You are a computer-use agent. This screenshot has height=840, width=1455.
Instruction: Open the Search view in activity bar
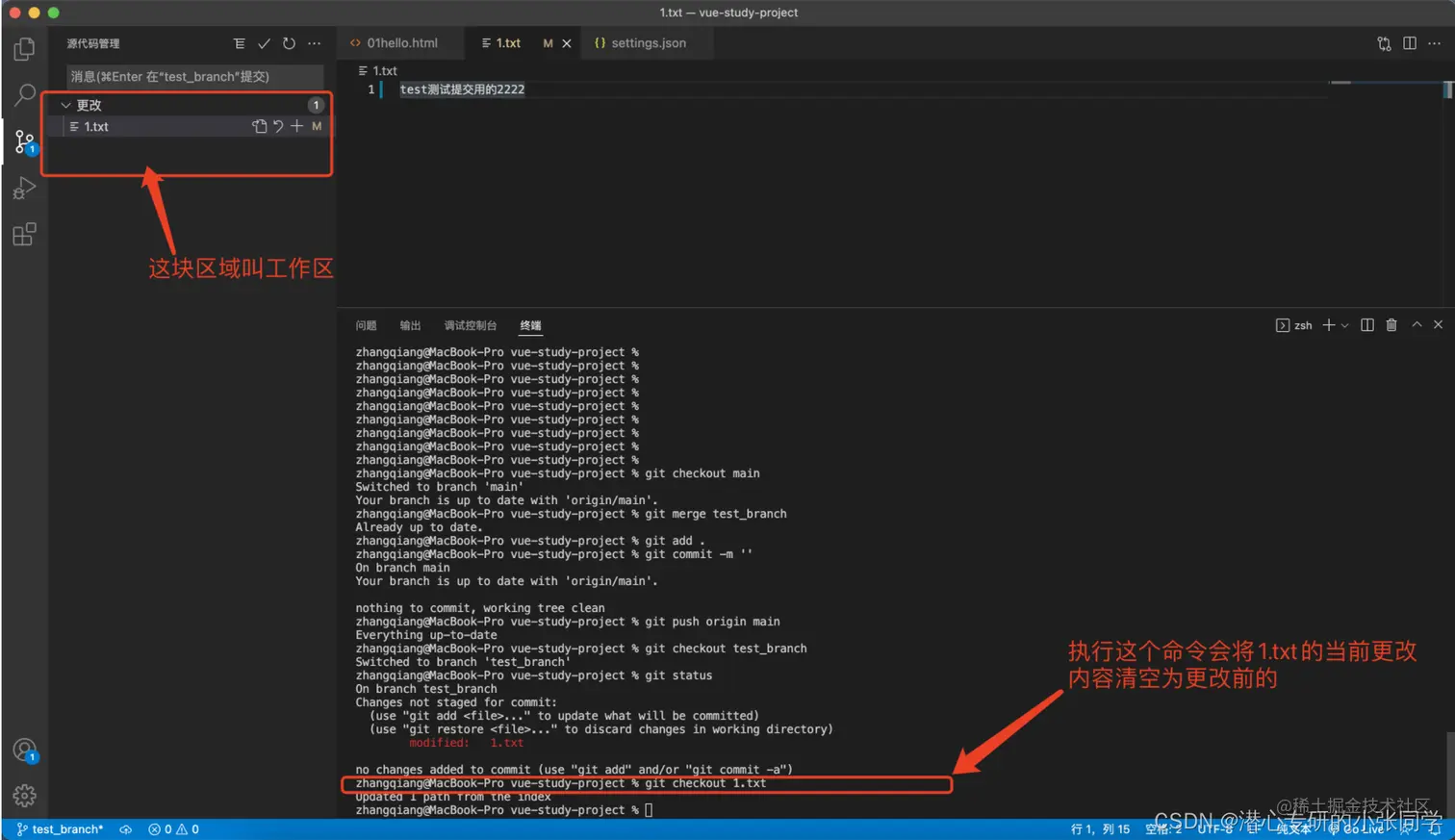[24, 95]
